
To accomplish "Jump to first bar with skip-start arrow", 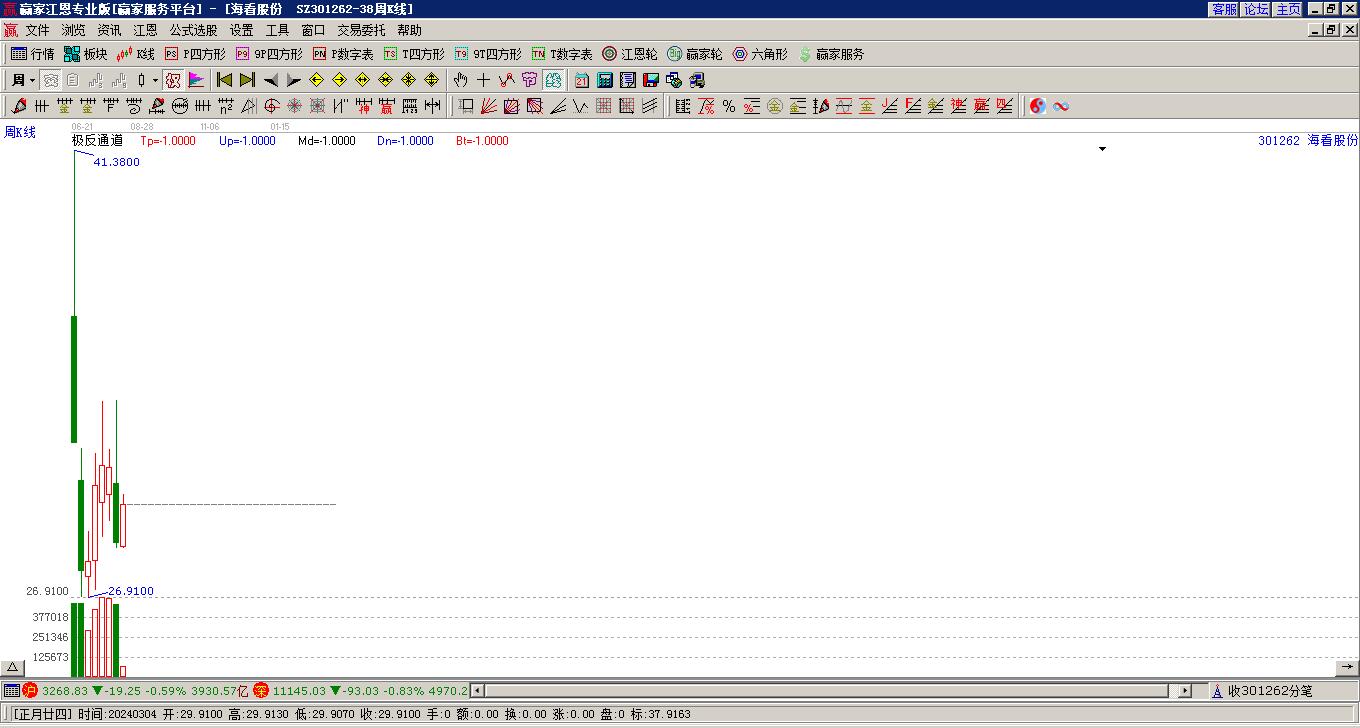I will pyautogui.click(x=225, y=80).
